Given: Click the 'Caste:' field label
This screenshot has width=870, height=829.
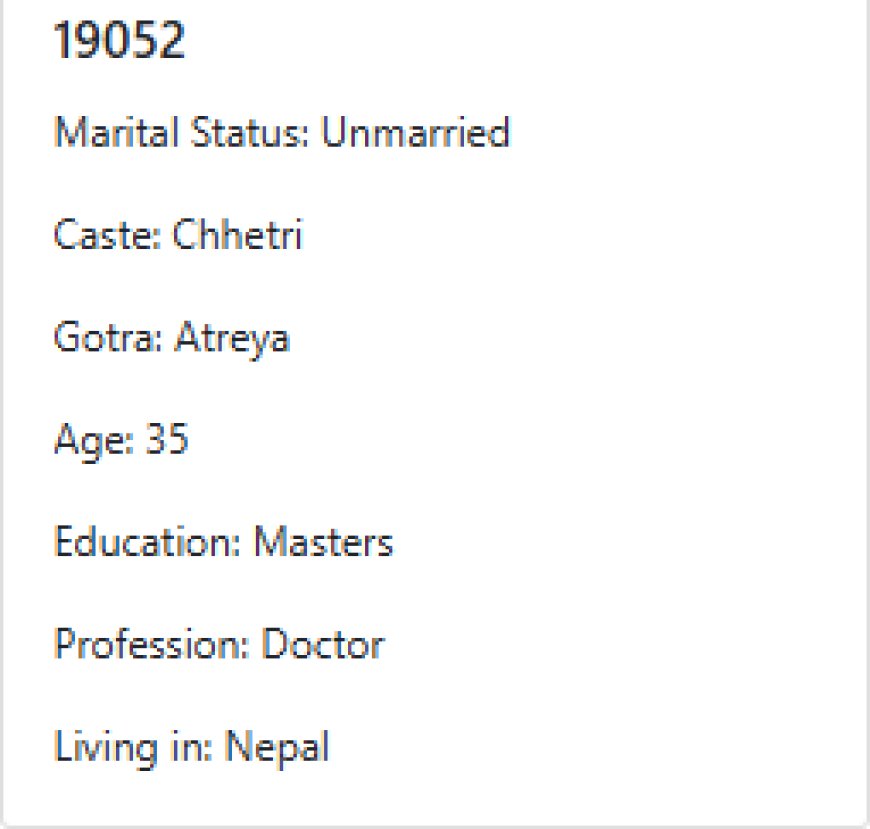Looking at the screenshot, I should (107, 236).
